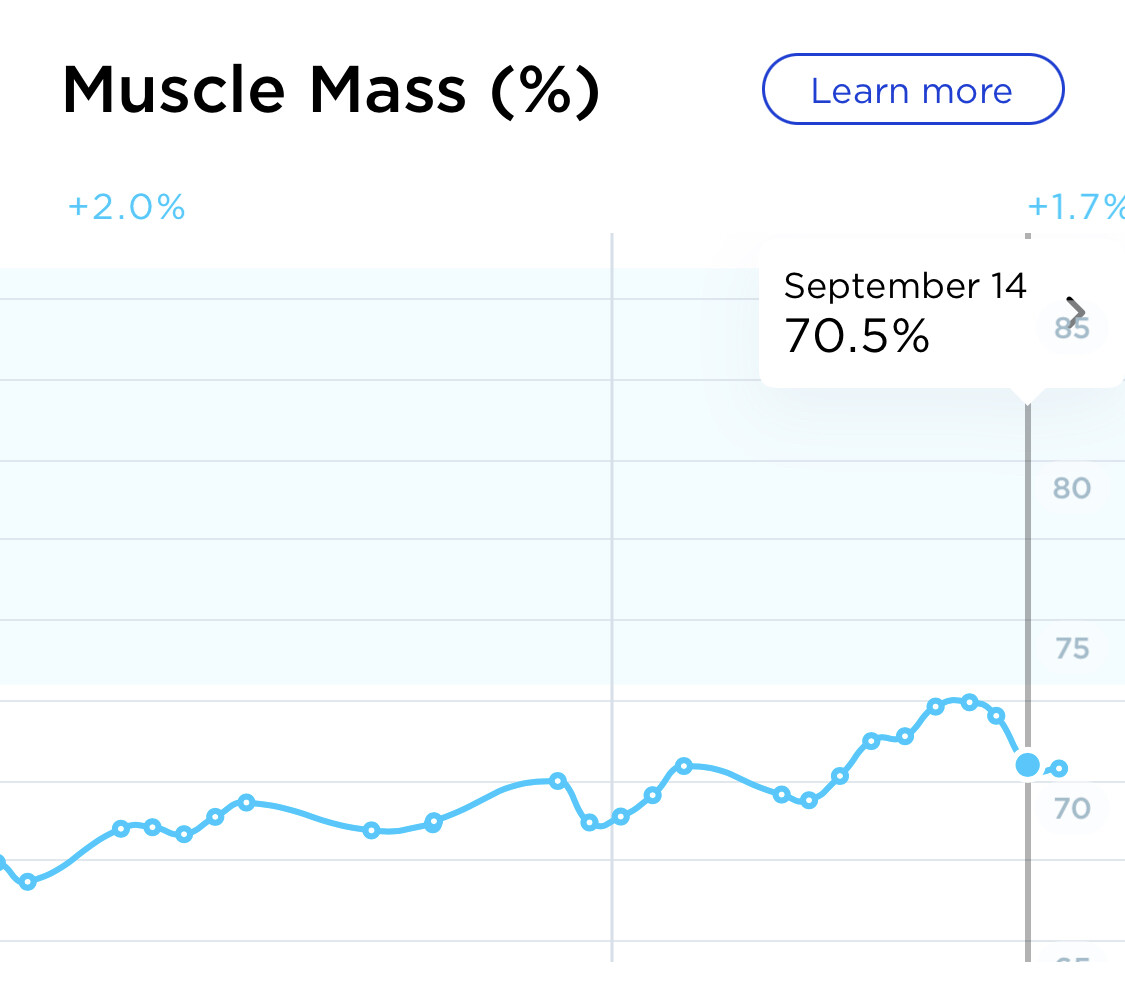Open next entry with the tooltip chevron
Image resolution: width=1125 pixels, height=984 pixels.
(x=1076, y=313)
